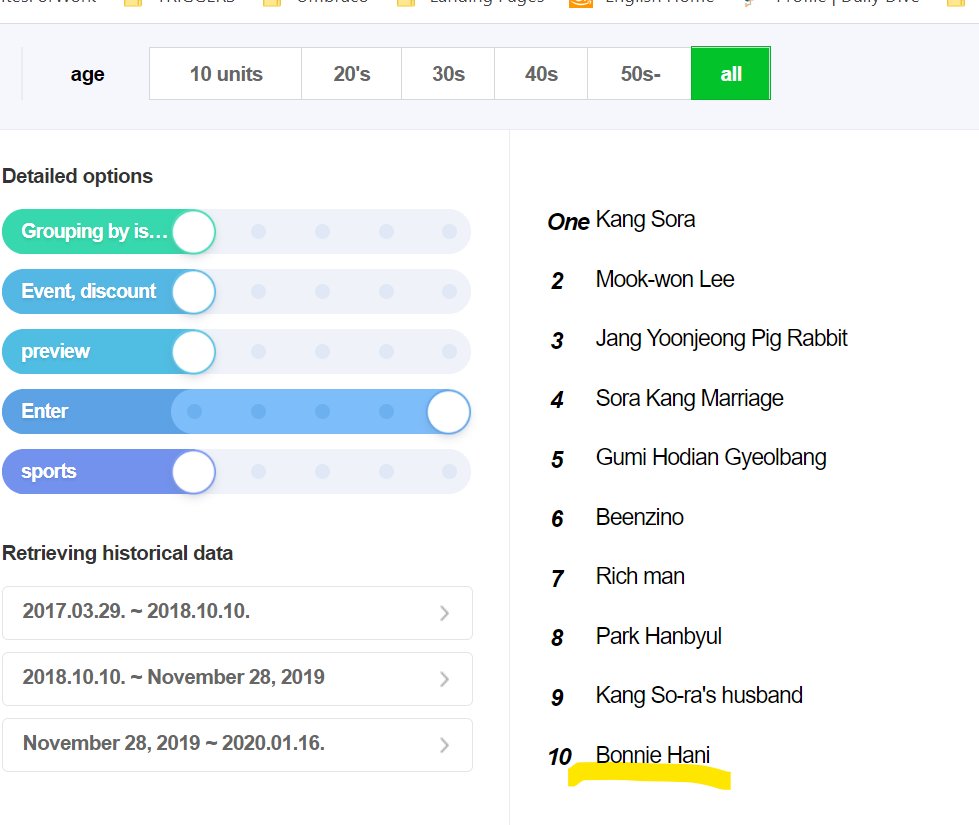Select the all age filter
The width and height of the screenshot is (979, 825).
(x=729, y=73)
